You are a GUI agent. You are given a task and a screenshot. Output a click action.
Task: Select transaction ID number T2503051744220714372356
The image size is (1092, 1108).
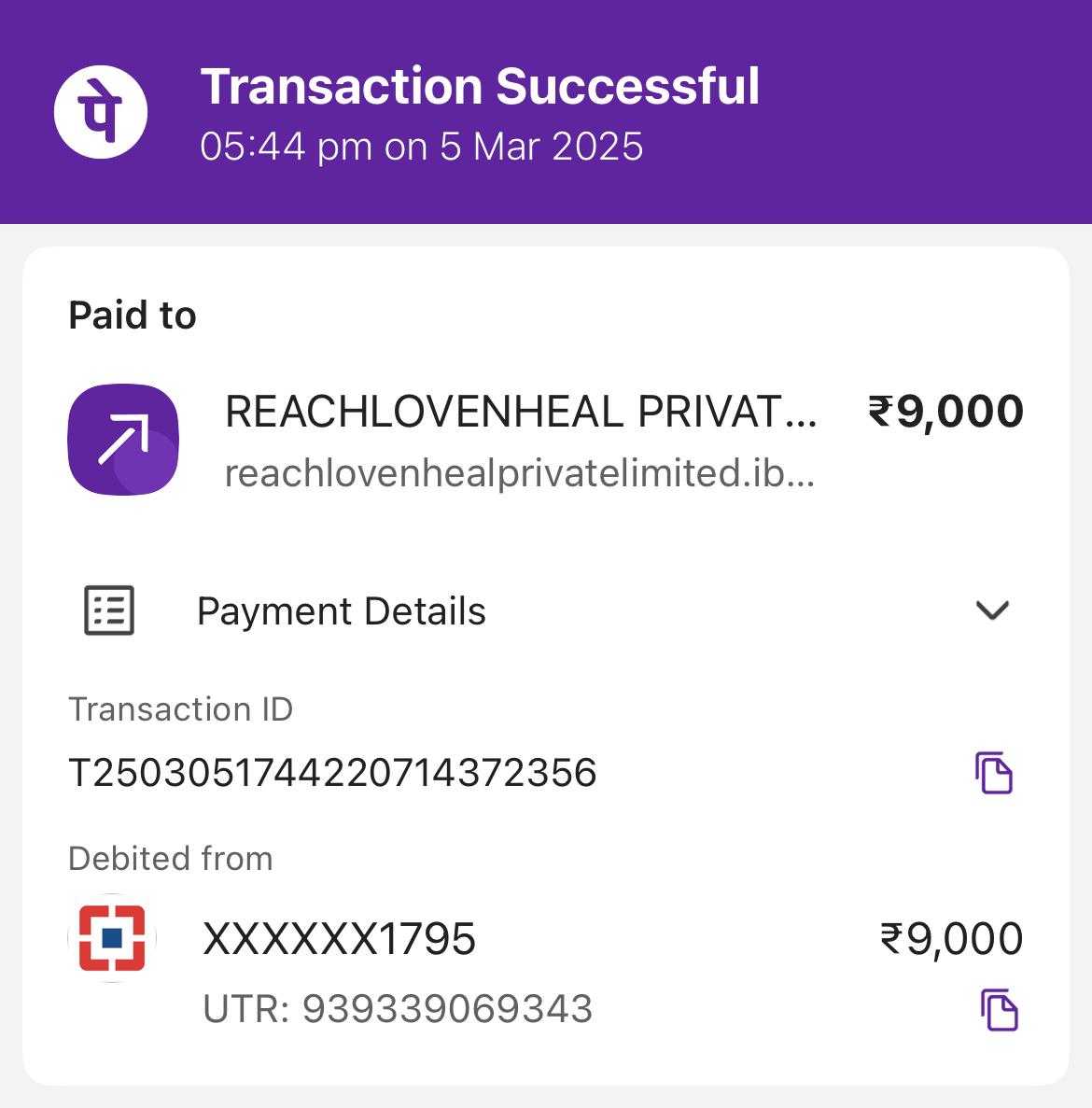click(x=332, y=772)
